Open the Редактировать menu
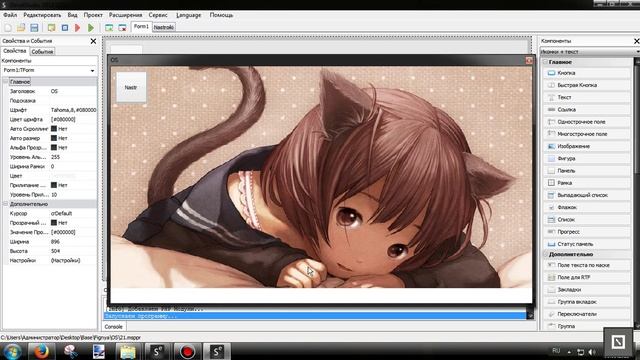The image size is (640, 360). [42, 15]
